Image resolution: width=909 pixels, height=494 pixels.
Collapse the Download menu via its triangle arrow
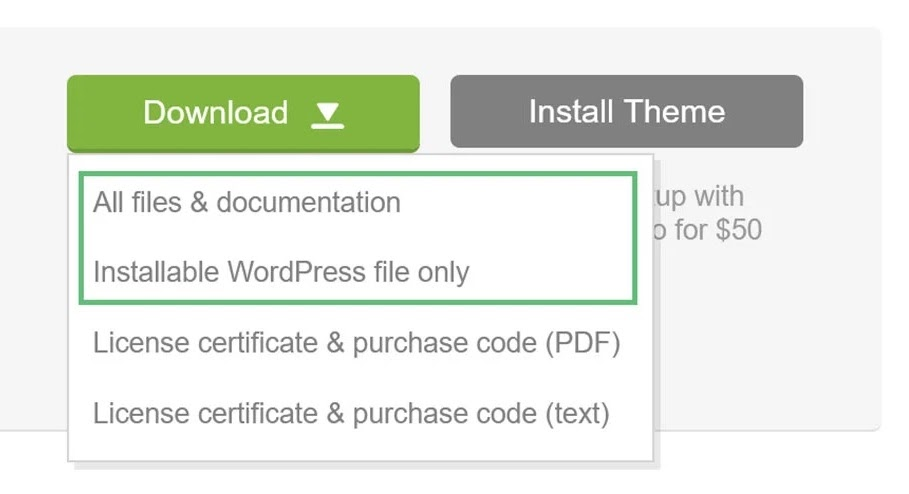pos(327,114)
